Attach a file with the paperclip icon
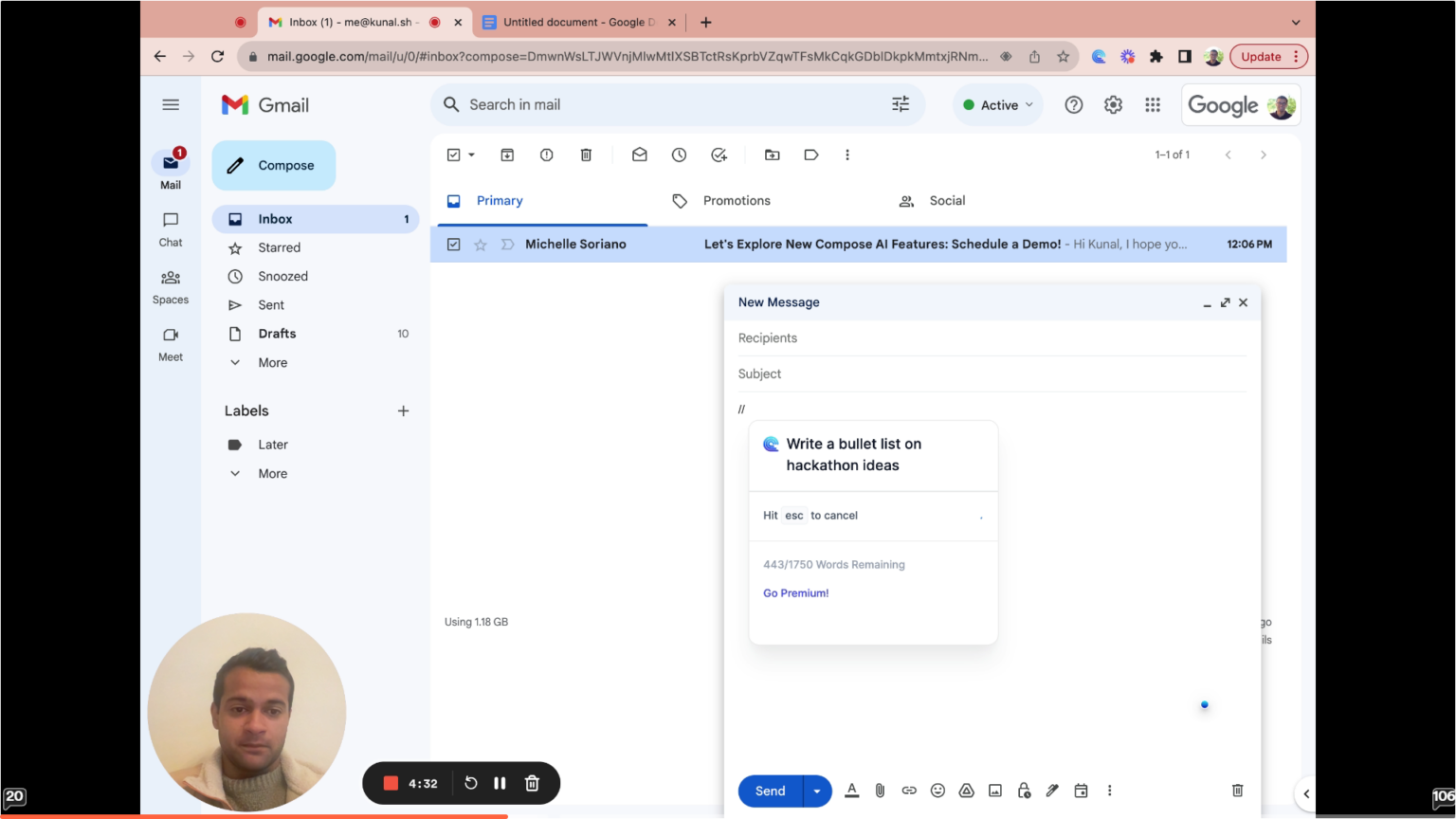Image resolution: width=1456 pixels, height=819 pixels. tap(880, 791)
